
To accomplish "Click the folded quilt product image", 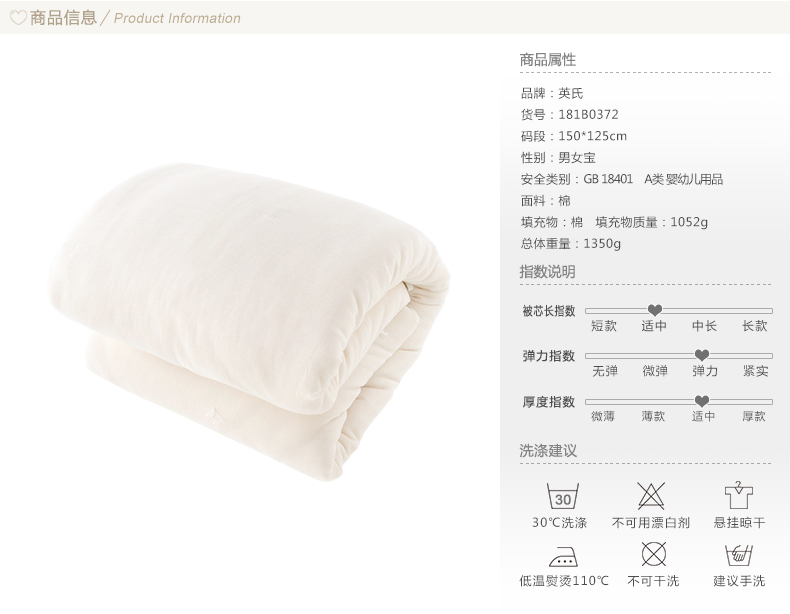I will tap(249, 321).
